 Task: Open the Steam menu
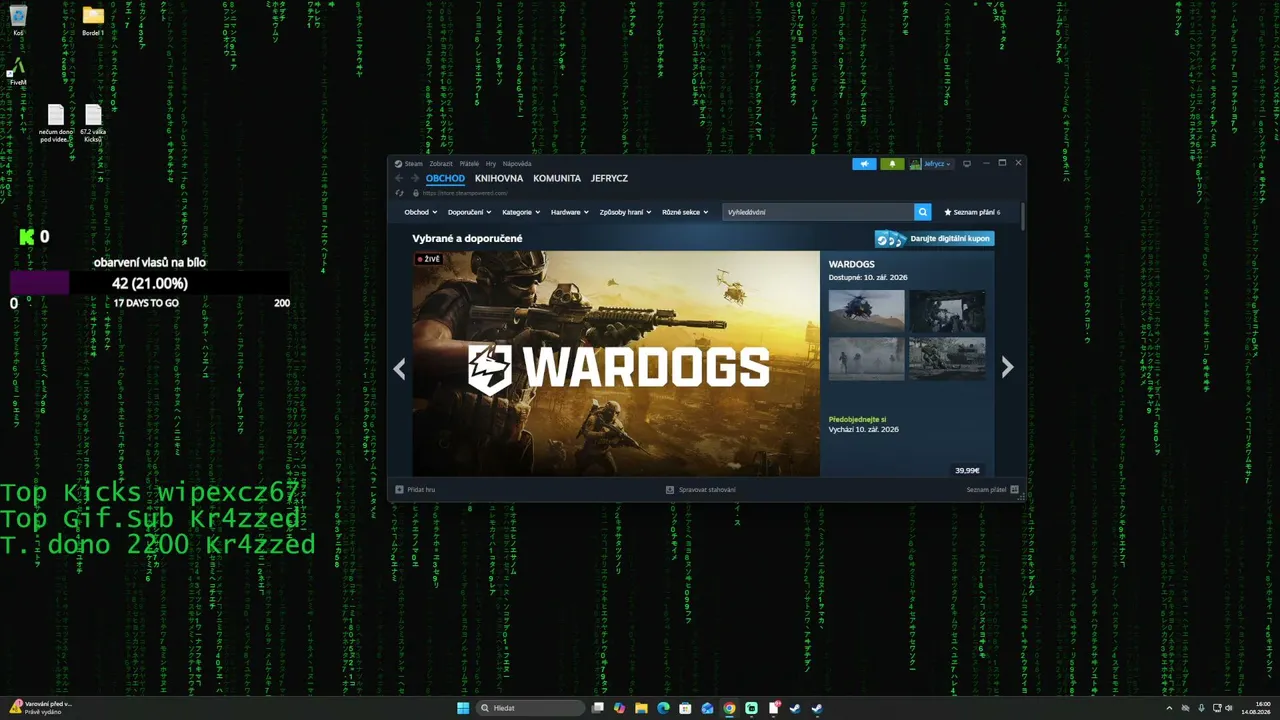click(x=413, y=163)
